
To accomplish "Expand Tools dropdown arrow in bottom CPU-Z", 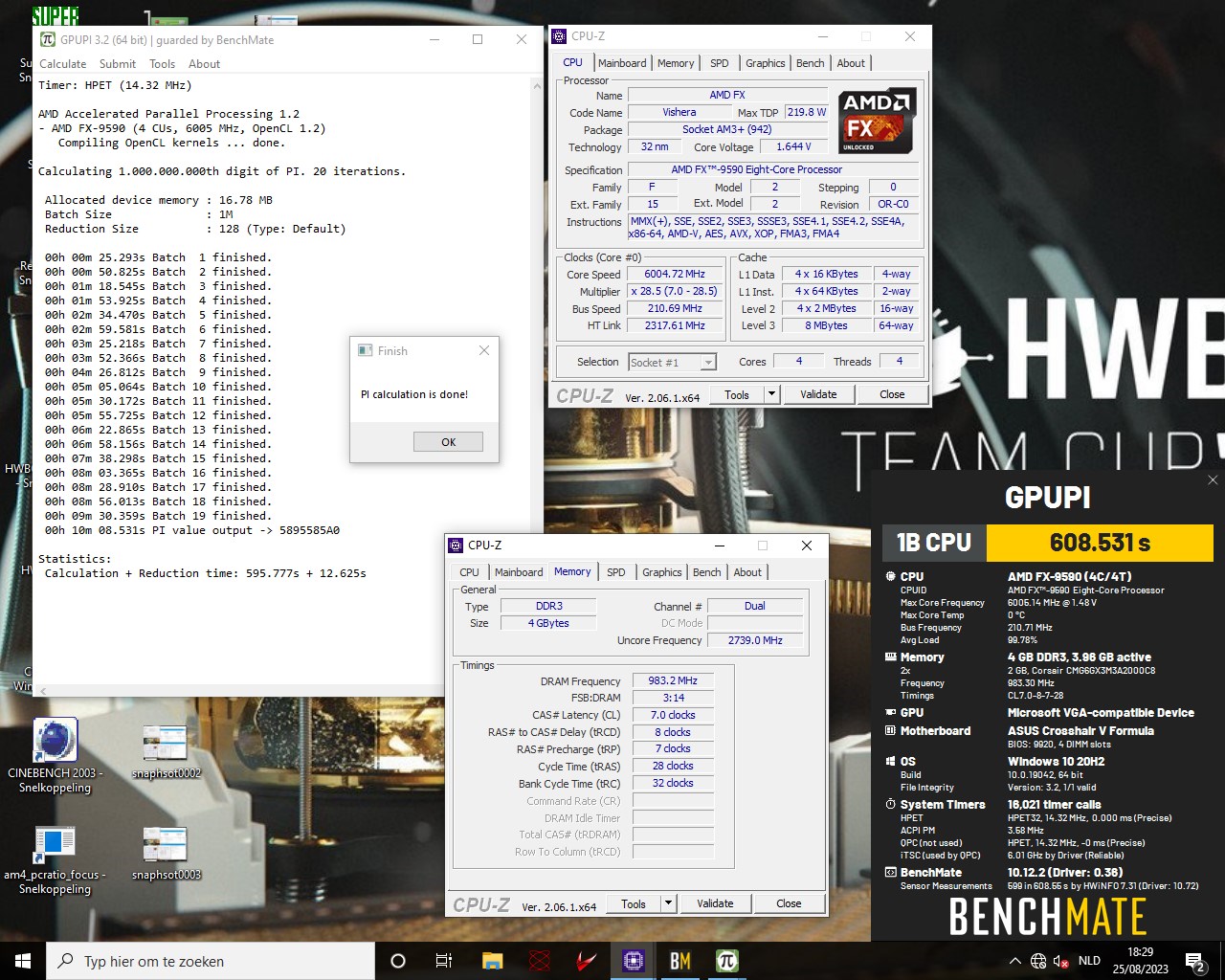I will [x=669, y=903].
